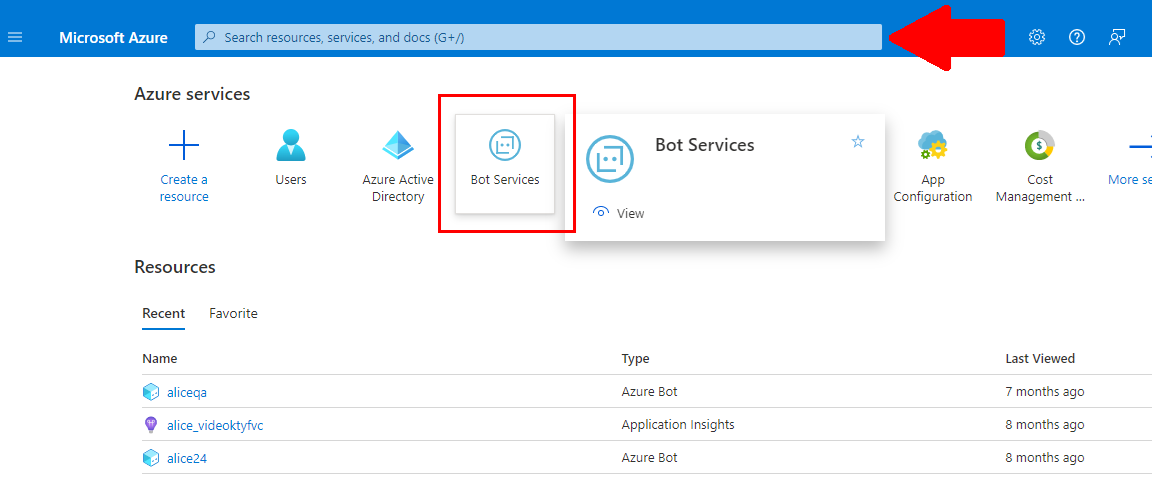This screenshot has width=1152, height=497.
Task: Open the alice_videoktyfvc resource link
Action: pos(215,425)
